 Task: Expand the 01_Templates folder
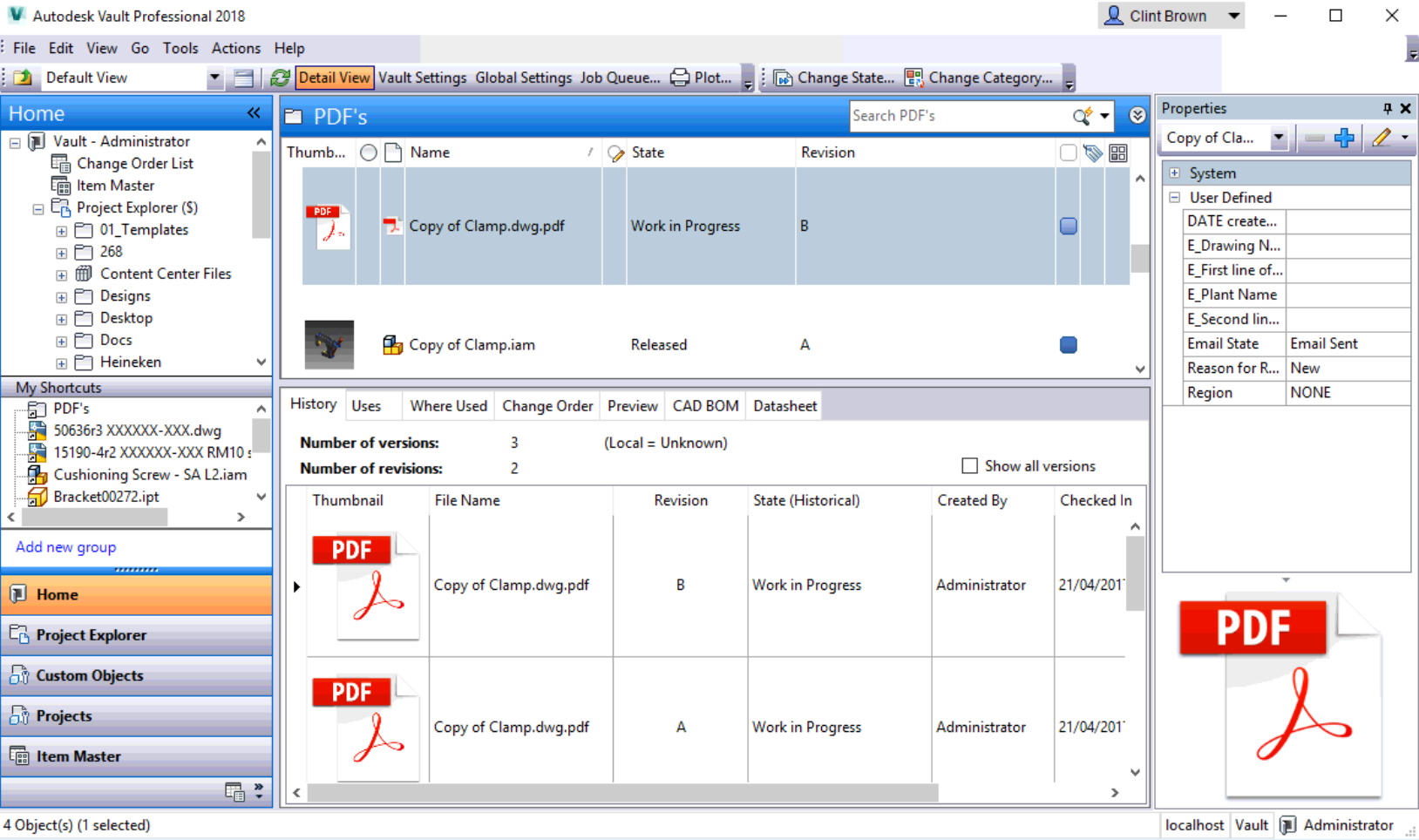tap(61, 231)
